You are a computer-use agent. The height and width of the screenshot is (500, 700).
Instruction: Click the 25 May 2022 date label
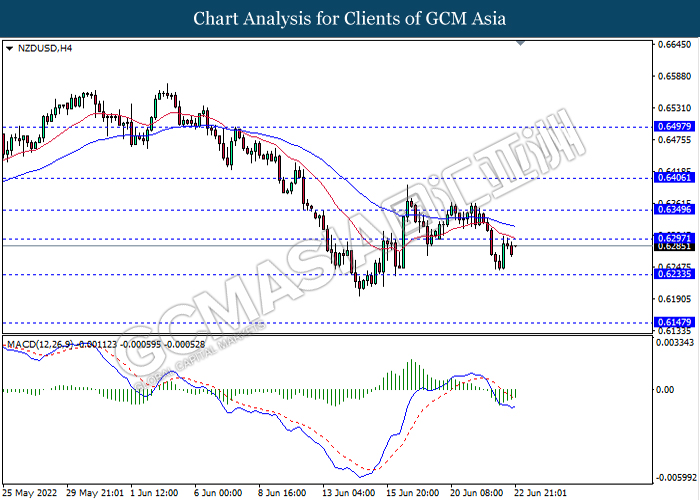[30, 493]
